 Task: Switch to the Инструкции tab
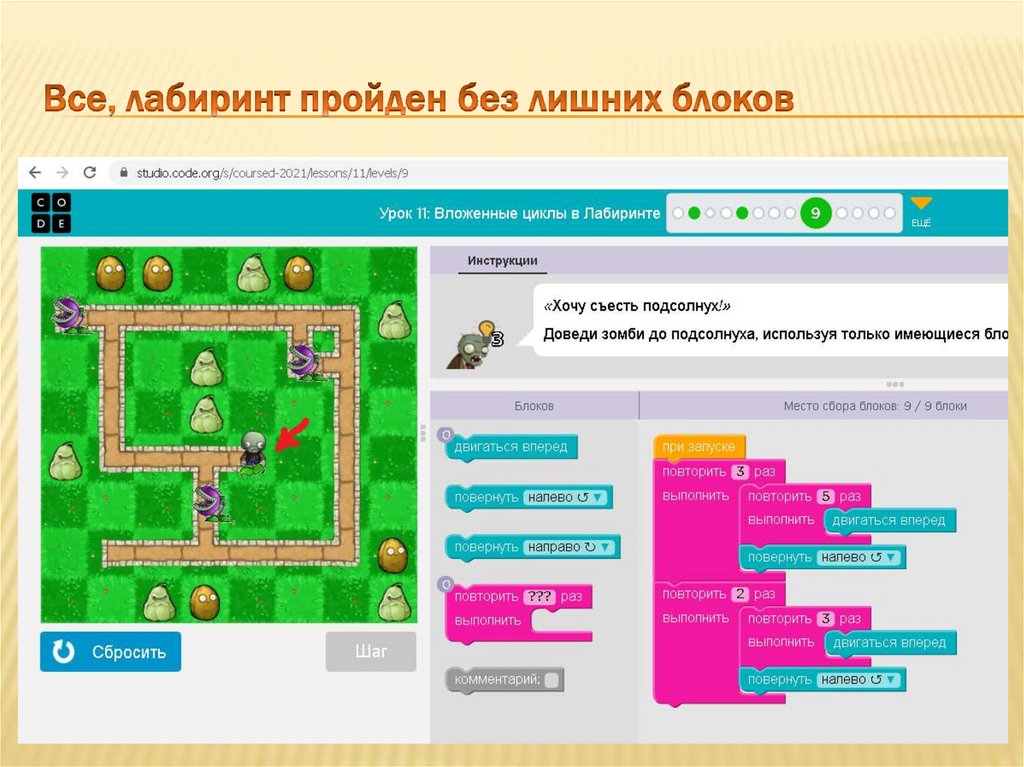(x=502, y=261)
